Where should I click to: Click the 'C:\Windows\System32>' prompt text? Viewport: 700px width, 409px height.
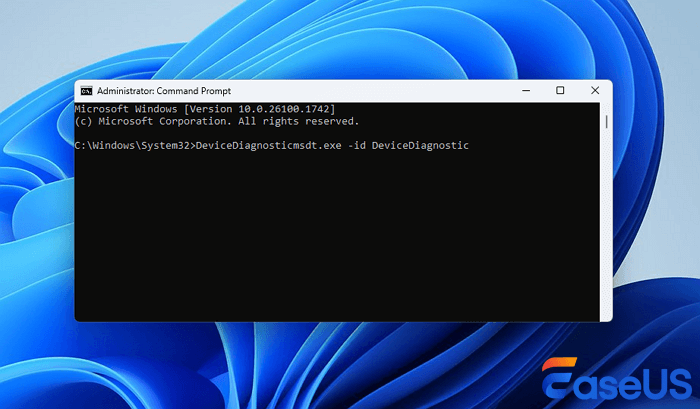pos(135,146)
